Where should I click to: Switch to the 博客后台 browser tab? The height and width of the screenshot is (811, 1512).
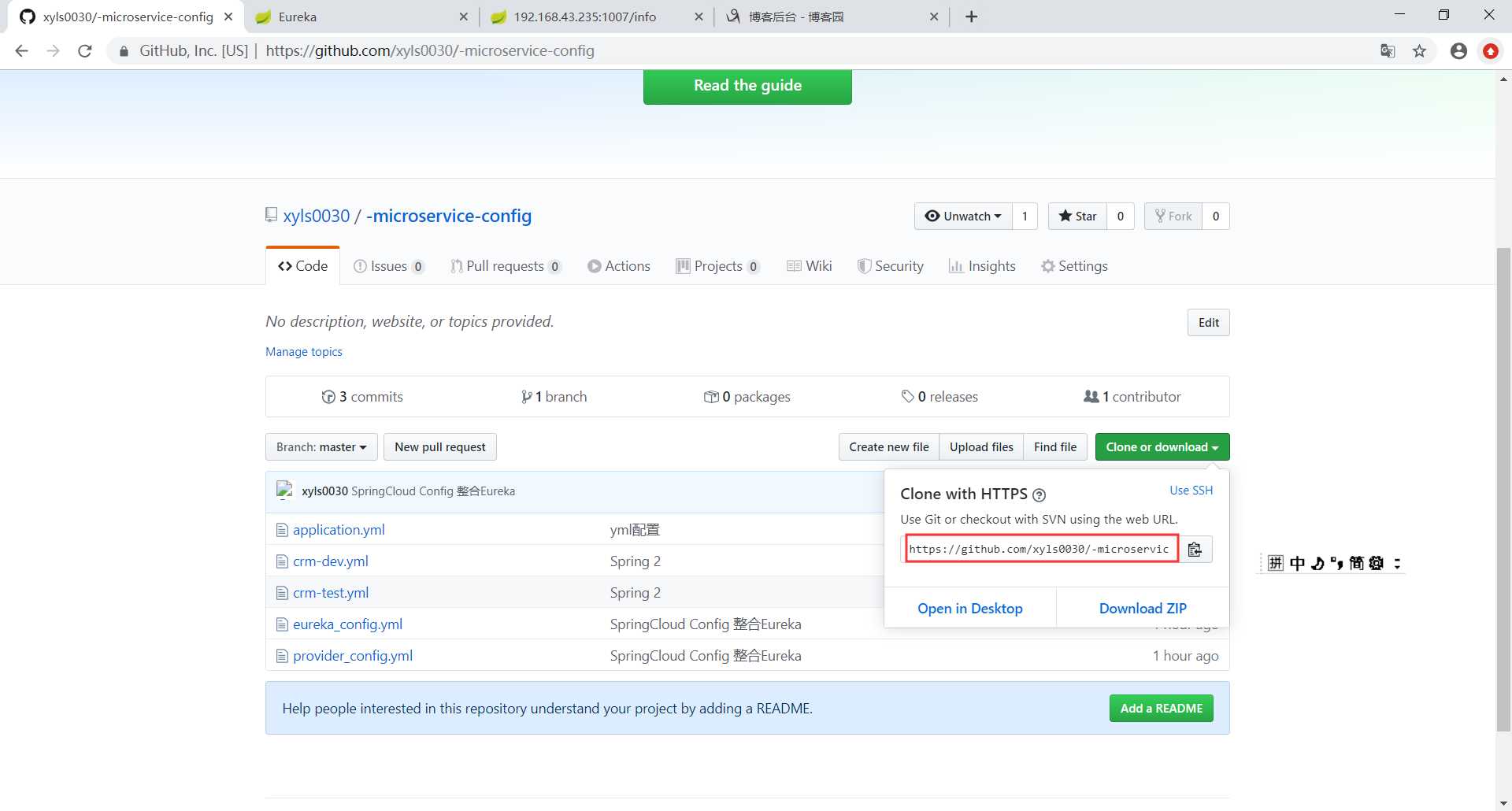(830, 17)
